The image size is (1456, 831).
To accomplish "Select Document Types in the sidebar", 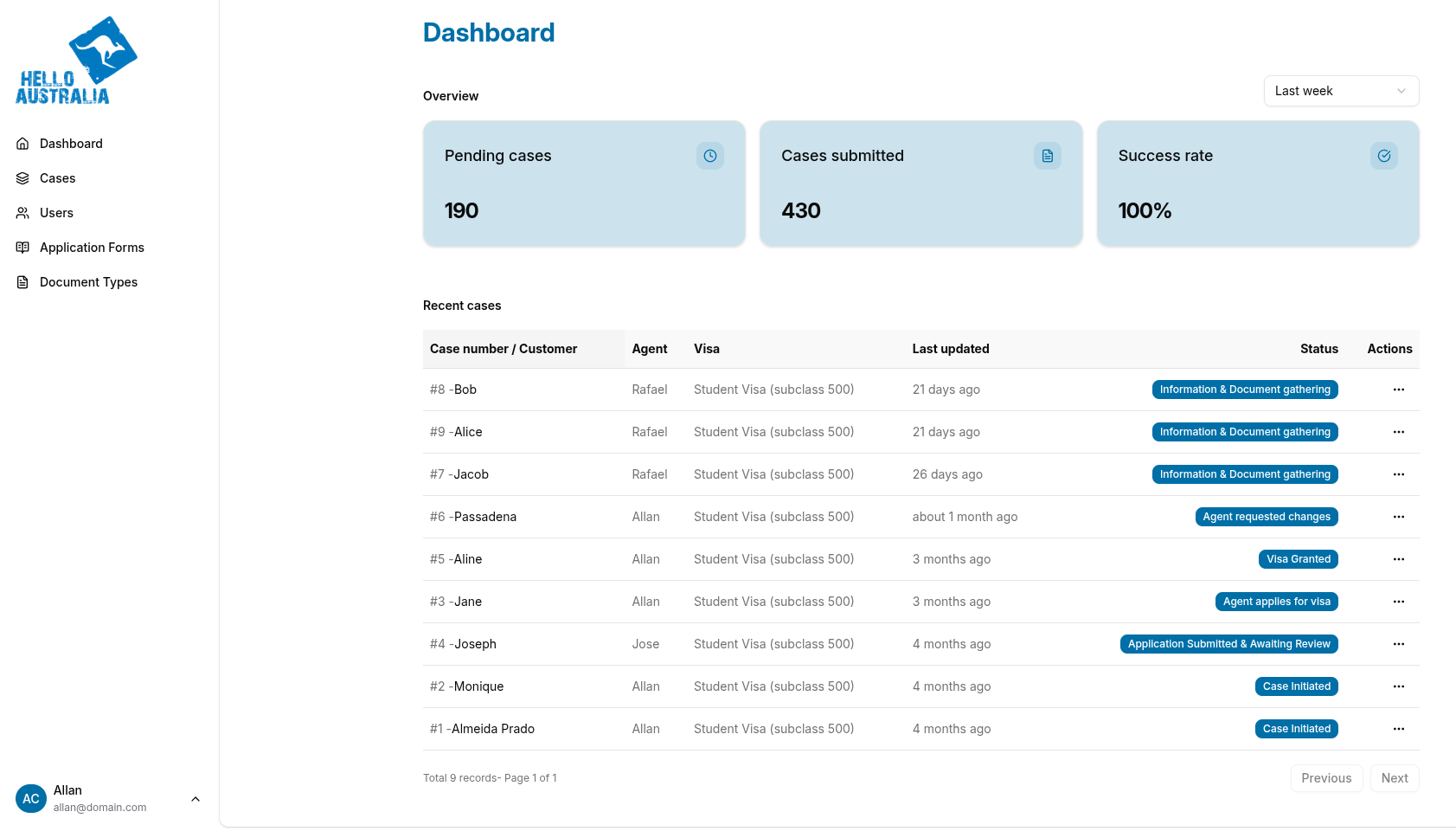I will [x=88, y=282].
